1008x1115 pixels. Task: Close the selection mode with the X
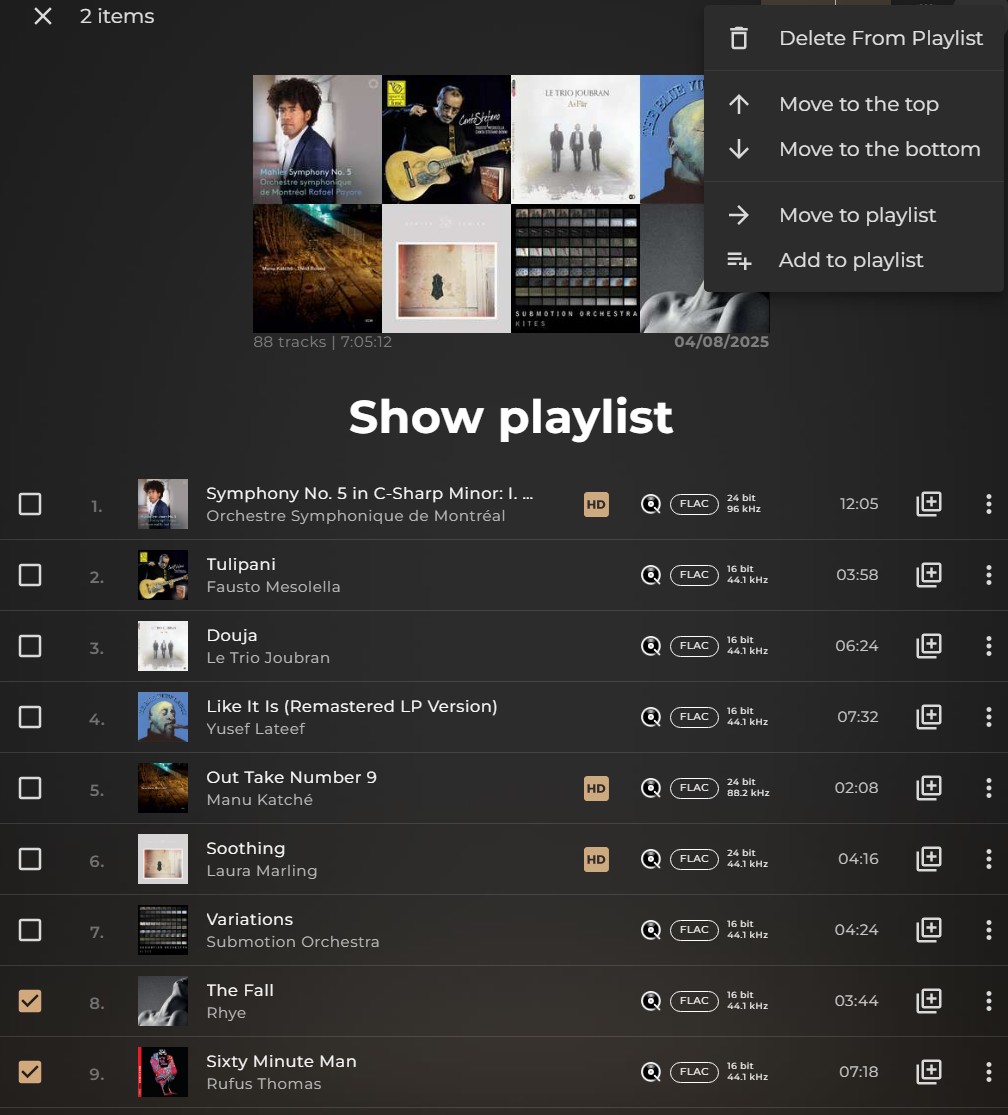click(42, 16)
